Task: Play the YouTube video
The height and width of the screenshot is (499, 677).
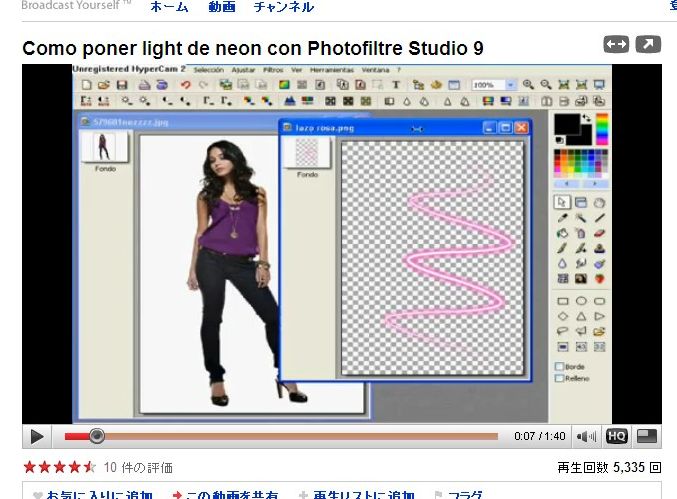Action: [x=37, y=436]
